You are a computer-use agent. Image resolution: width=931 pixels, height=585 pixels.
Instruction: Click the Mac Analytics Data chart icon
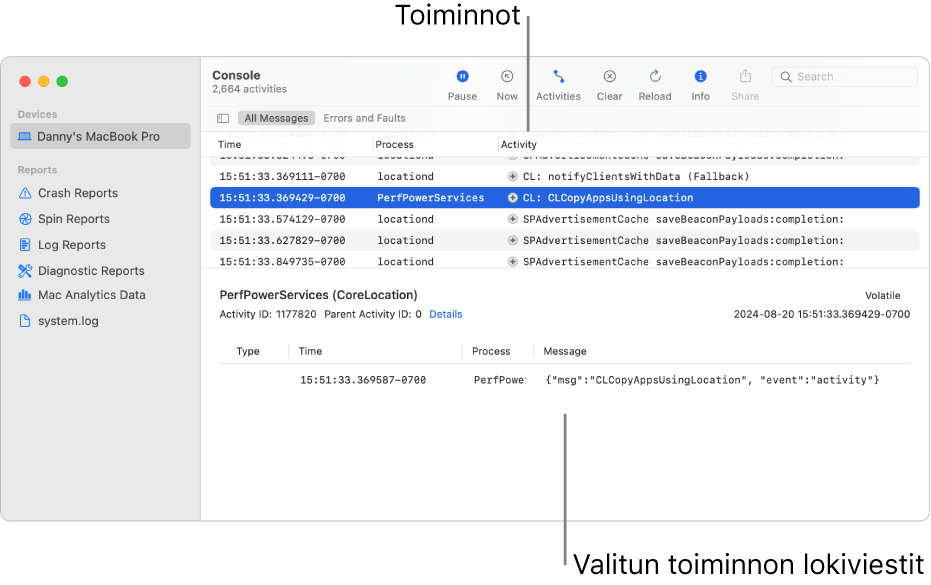(25, 295)
